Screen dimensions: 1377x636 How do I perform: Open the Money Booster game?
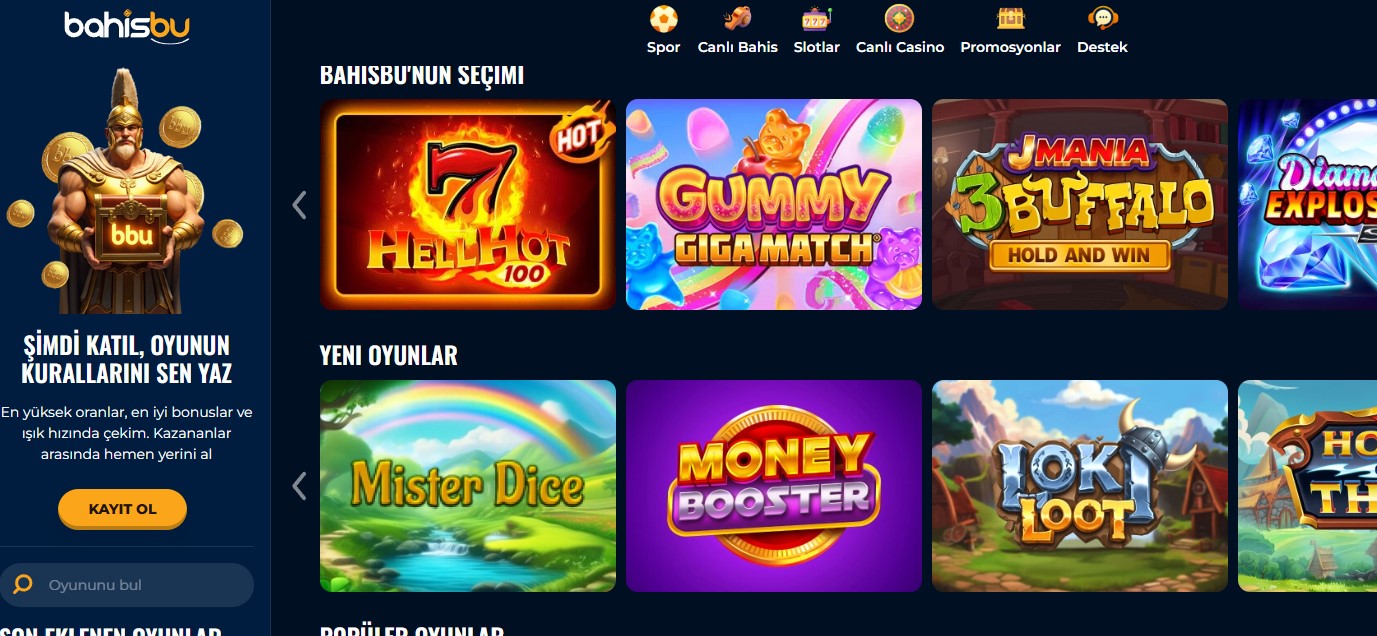point(774,486)
